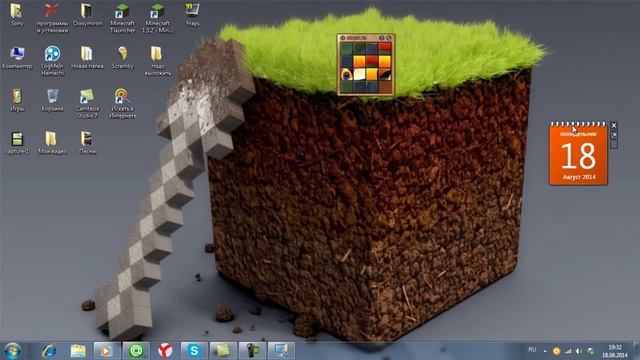Open the Minecraft 1.5.2 shortcut
This screenshot has height=360, width=640.
pyautogui.click(x=157, y=18)
